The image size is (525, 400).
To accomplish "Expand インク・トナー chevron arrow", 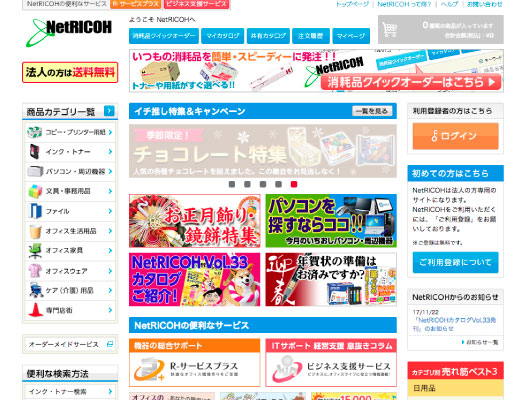I will (110, 152).
